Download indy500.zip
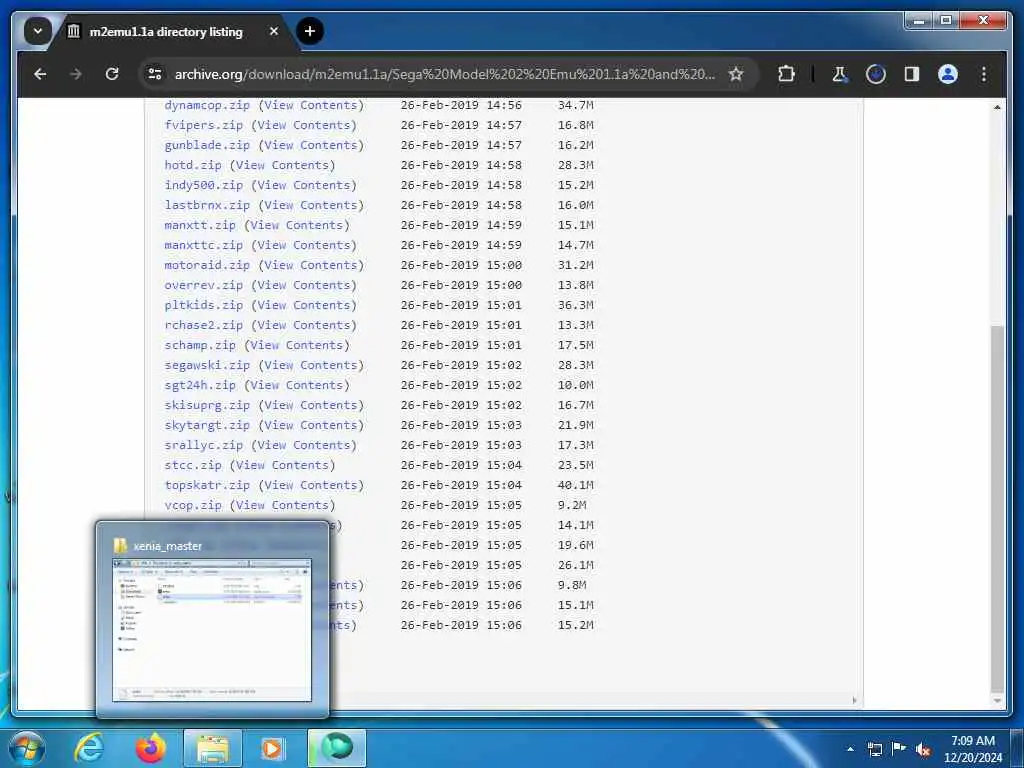The image size is (1024, 768). [203, 185]
